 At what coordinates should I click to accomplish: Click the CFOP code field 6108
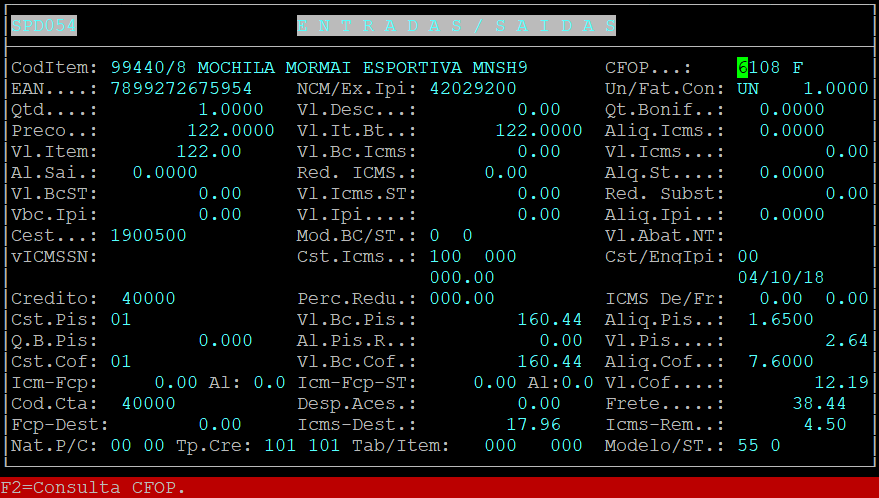click(x=763, y=68)
